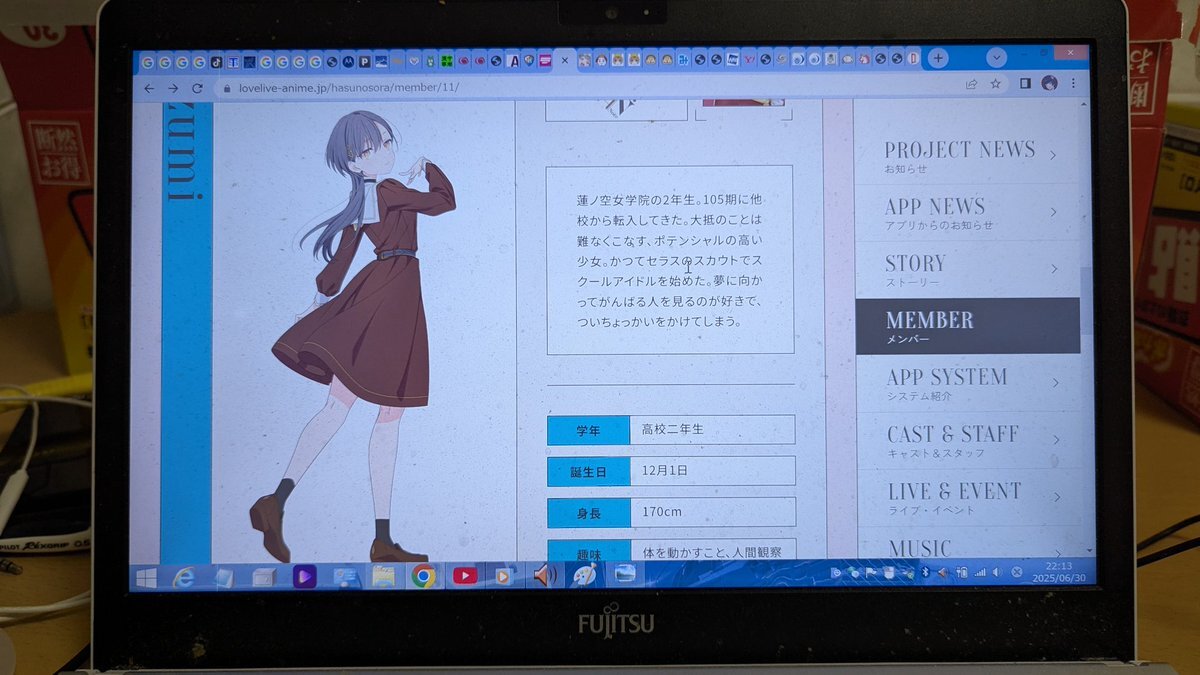Open a new tab with the plus button
1200x675 pixels.
point(938,58)
